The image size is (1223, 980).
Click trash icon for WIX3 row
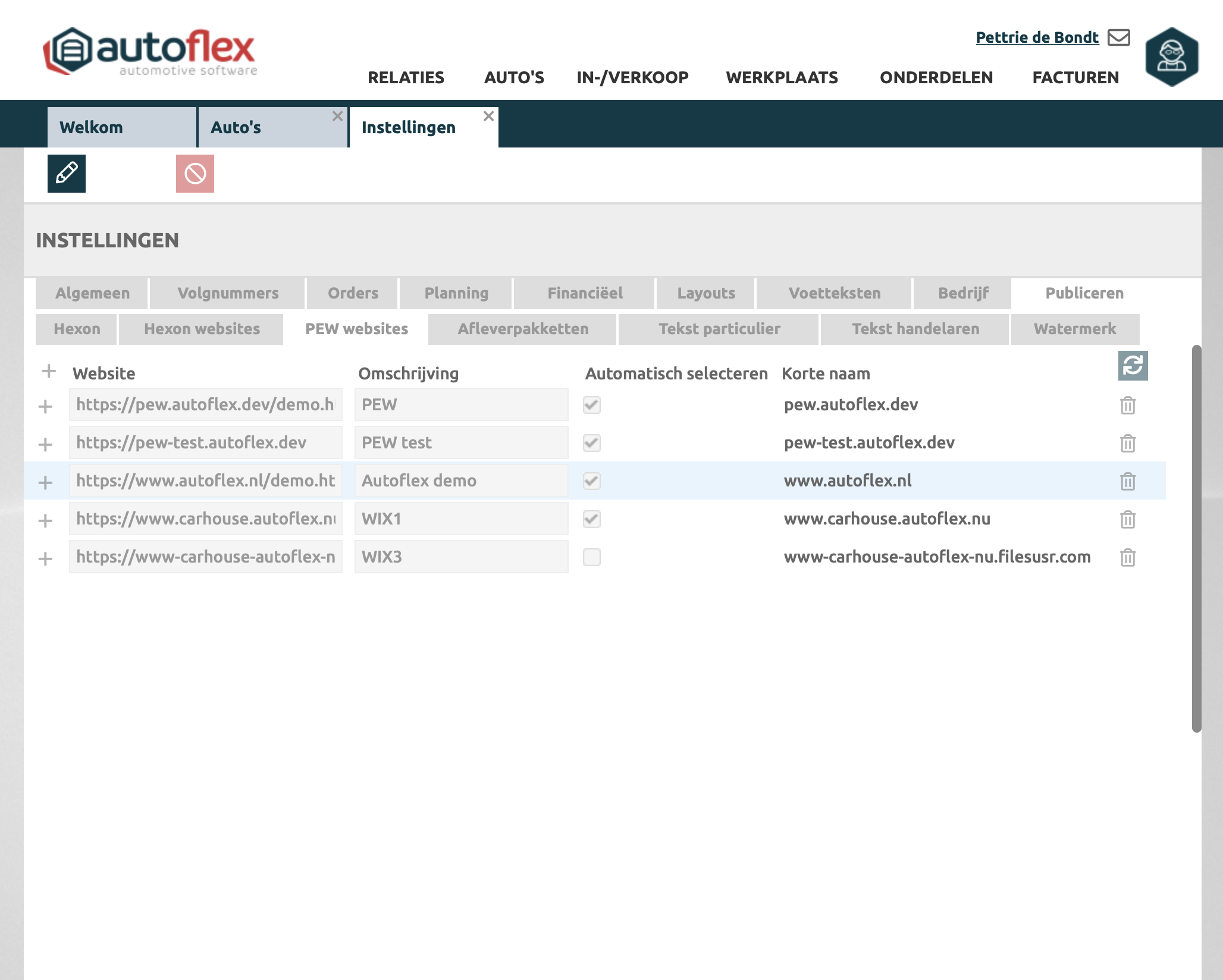pos(1128,557)
